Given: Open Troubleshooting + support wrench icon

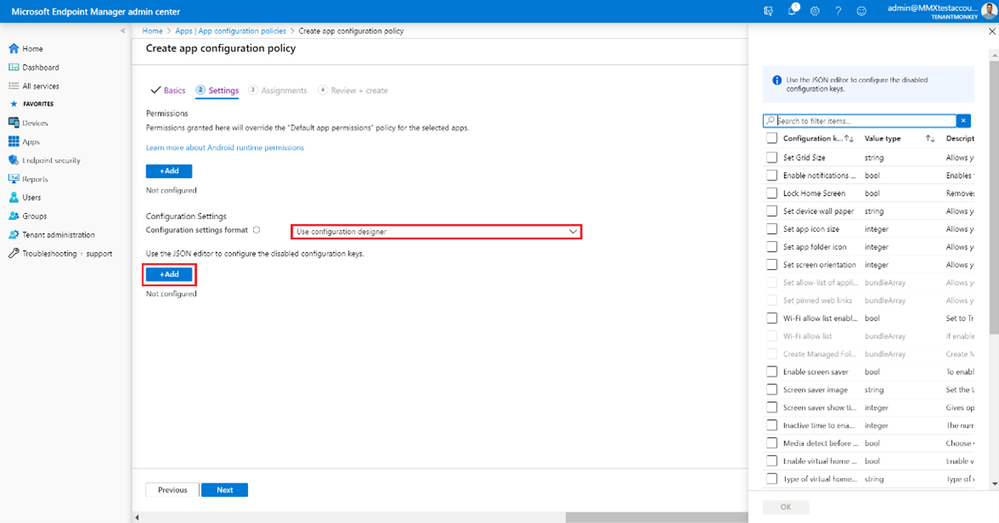Looking at the screenshot, I should pos(13,253).
